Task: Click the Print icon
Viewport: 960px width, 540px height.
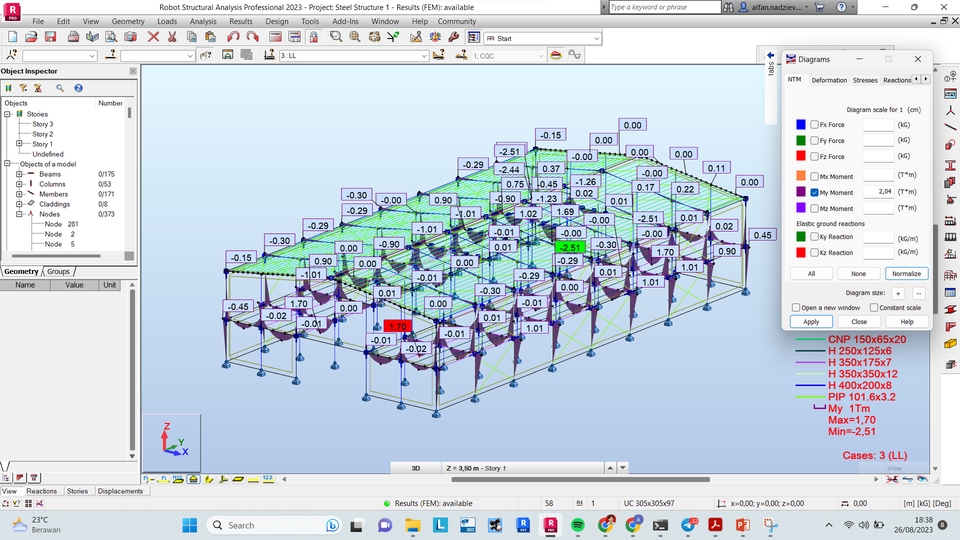Action: (x=73, y=37)
